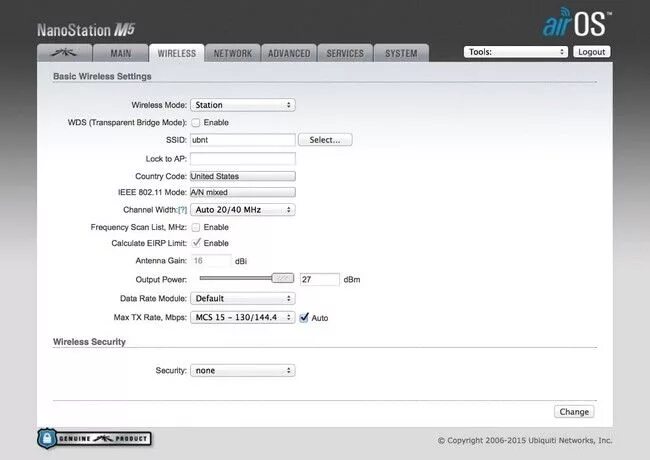Enable Frequency Scan List checkbox
This screenshot has height=460, width=650.
coord(196,227)
